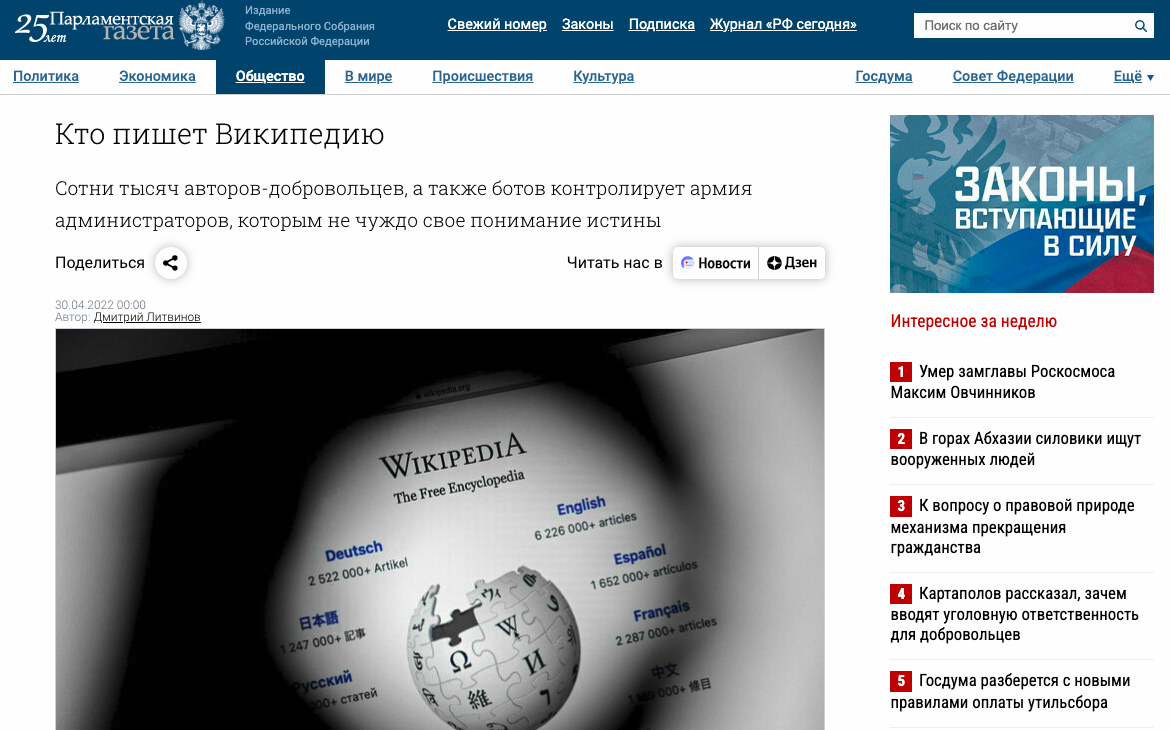Open Новости news button

coord(716,263)
